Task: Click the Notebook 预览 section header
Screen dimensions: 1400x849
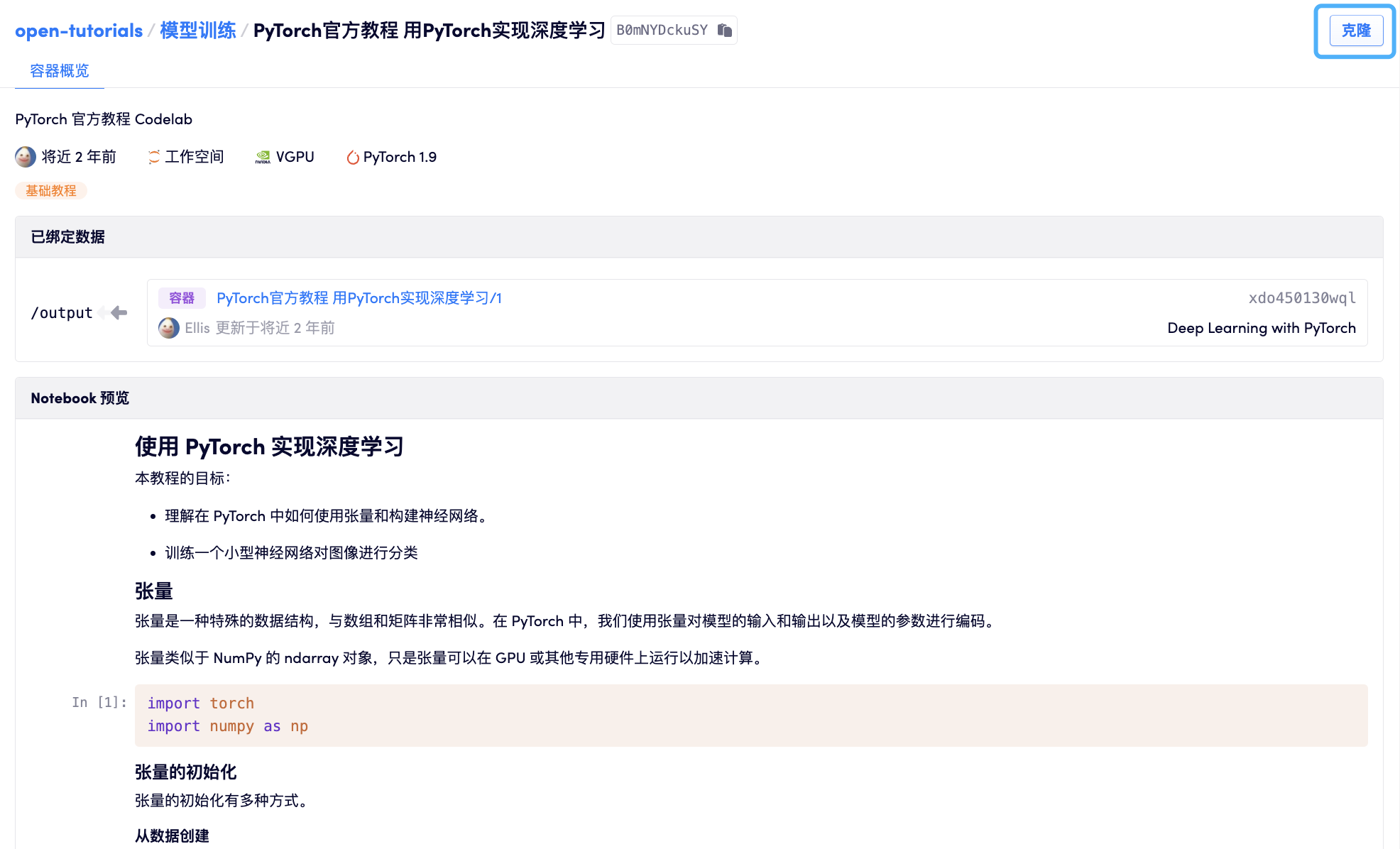Action: click(80, 398)
